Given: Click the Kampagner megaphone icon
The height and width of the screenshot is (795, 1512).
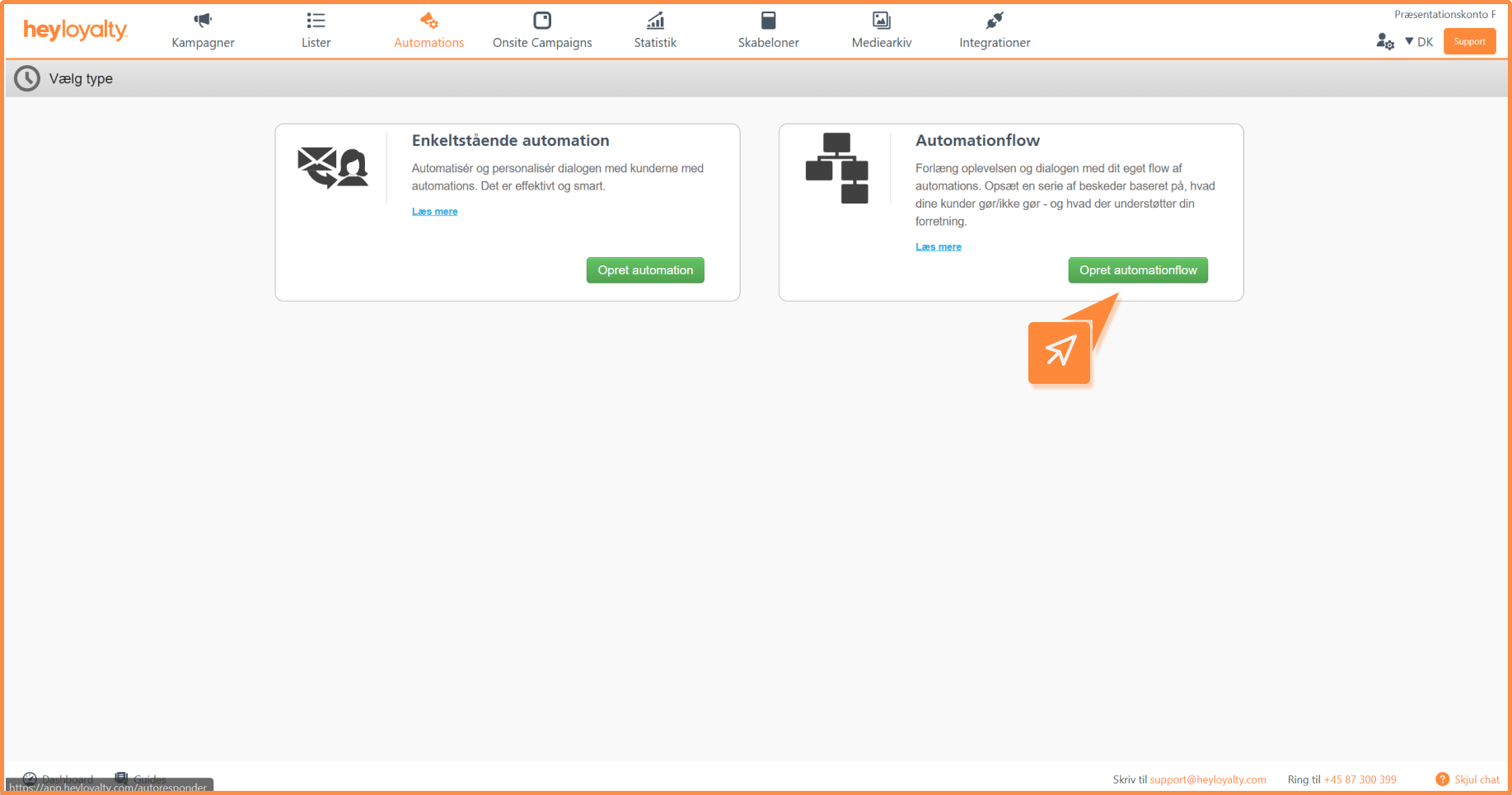Looking at the screenshot, I should (x=203, y=21).
